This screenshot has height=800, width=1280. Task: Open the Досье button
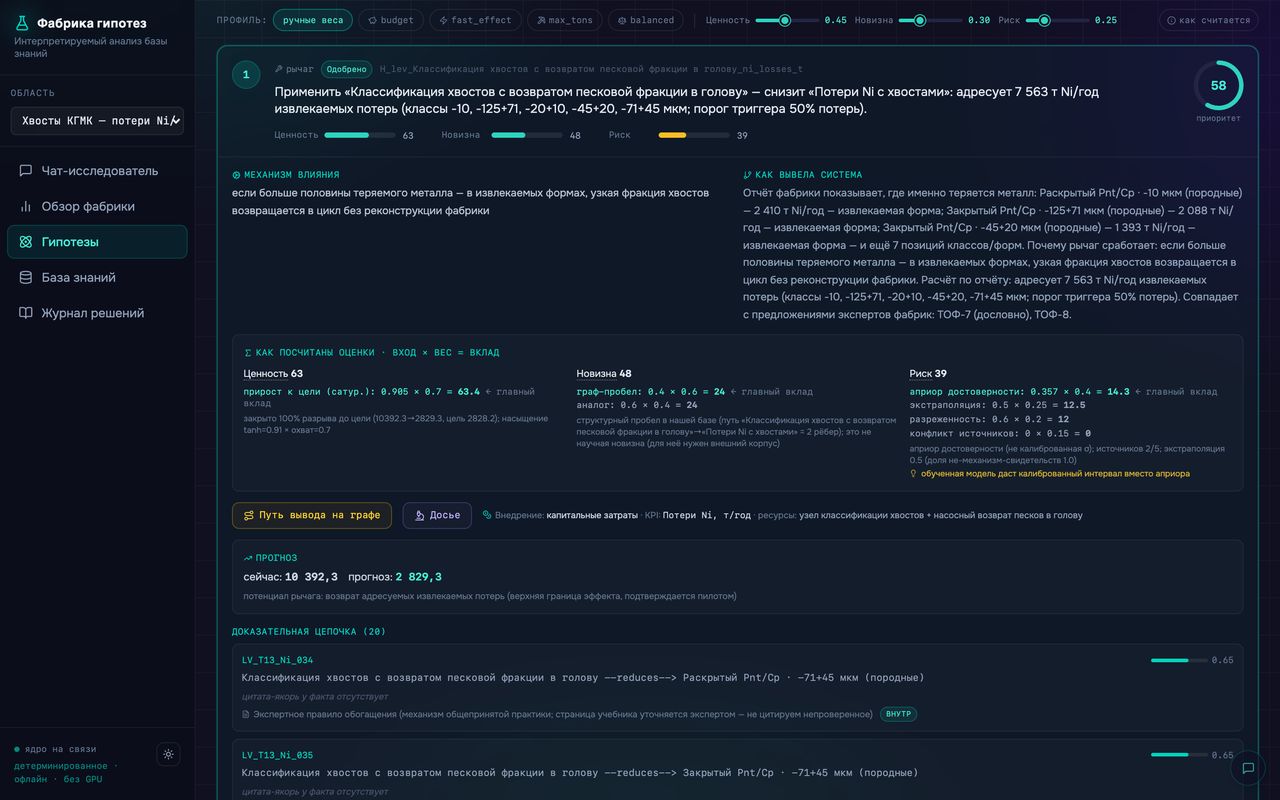click(x=437, y=515)
